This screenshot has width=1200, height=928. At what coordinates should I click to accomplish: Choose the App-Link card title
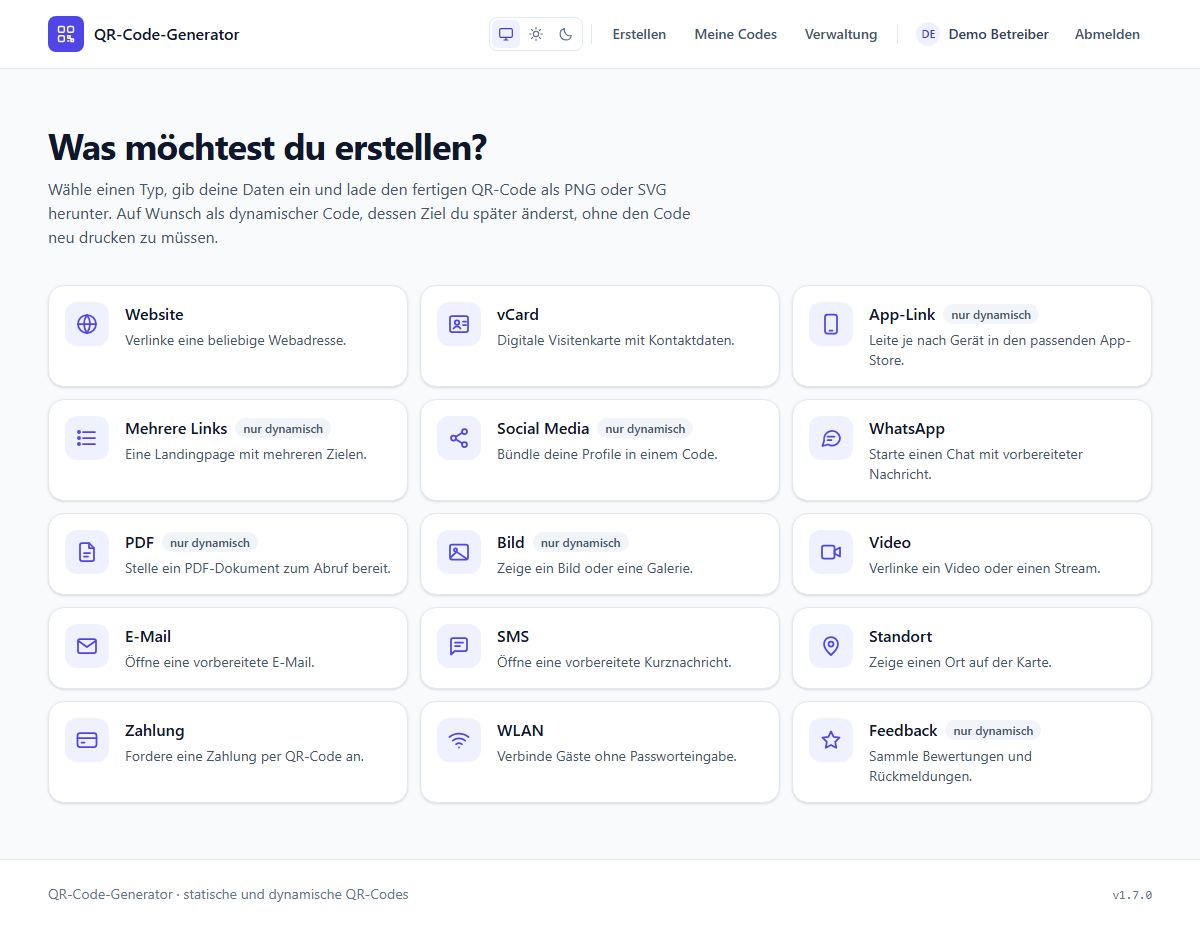pos(902,314)
